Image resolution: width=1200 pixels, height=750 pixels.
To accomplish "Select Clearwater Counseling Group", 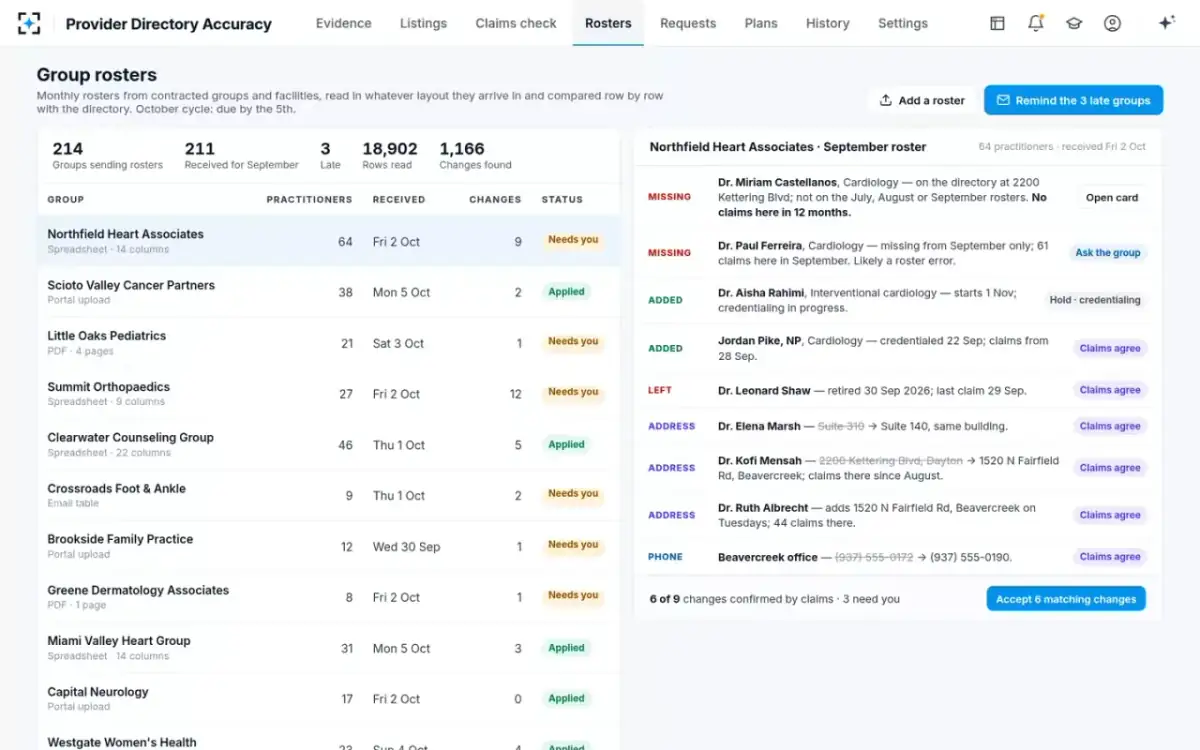I will 329,445.
